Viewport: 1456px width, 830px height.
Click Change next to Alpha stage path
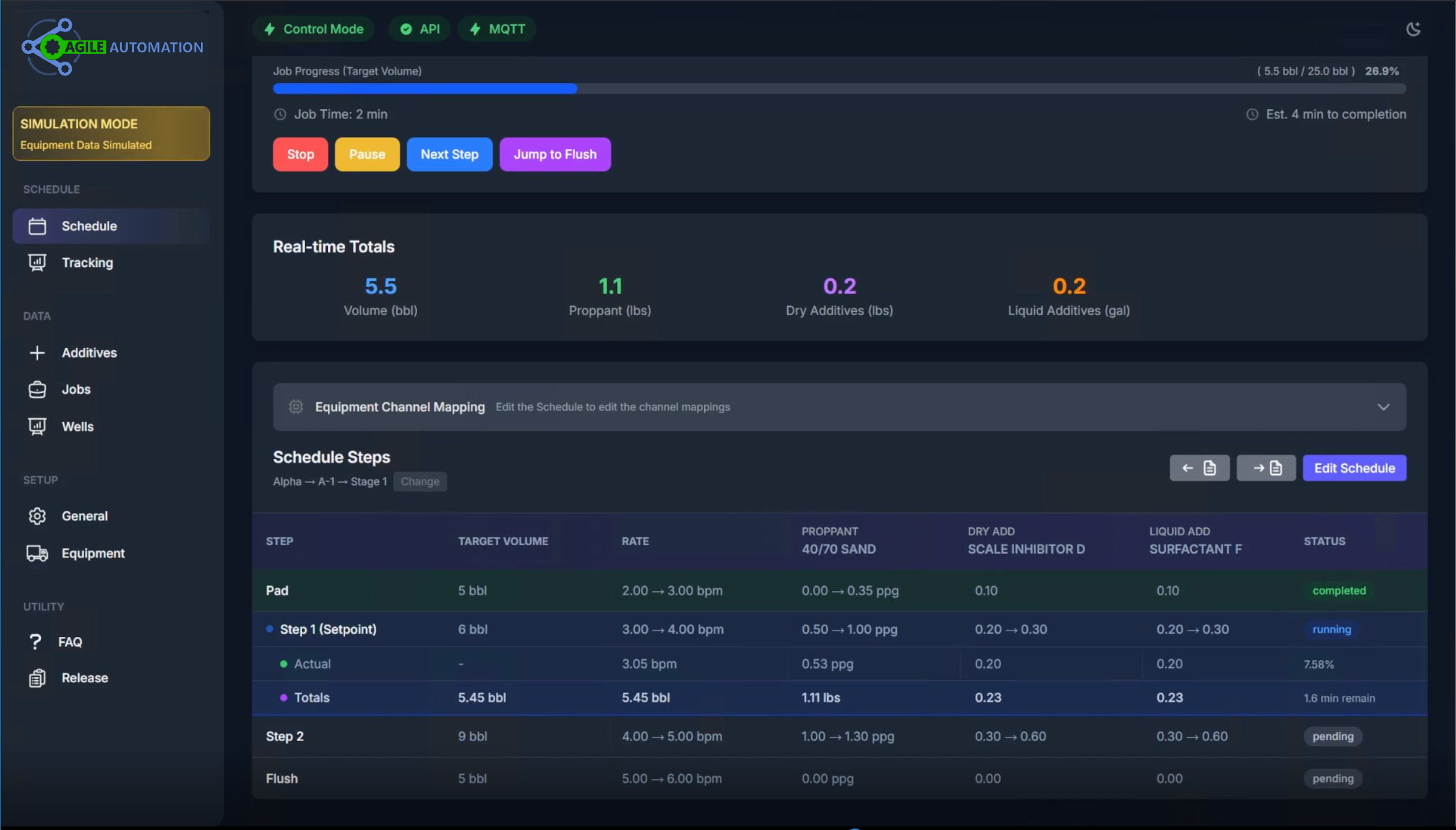(420, 481)
